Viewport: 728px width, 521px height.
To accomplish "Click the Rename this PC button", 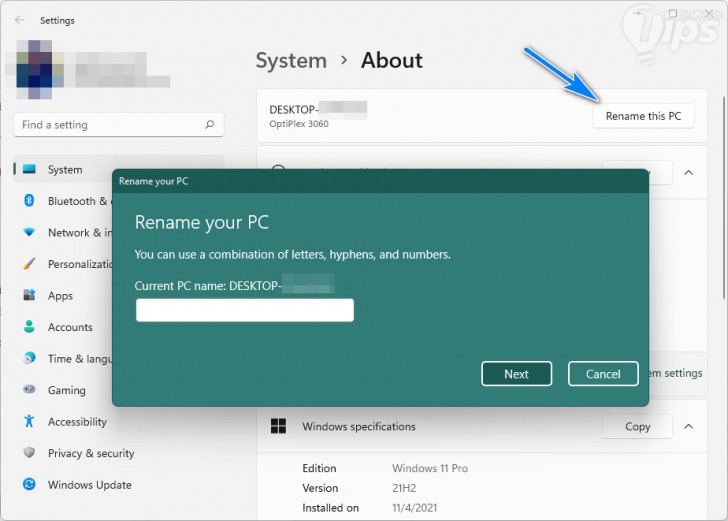I will pos(643,116).
